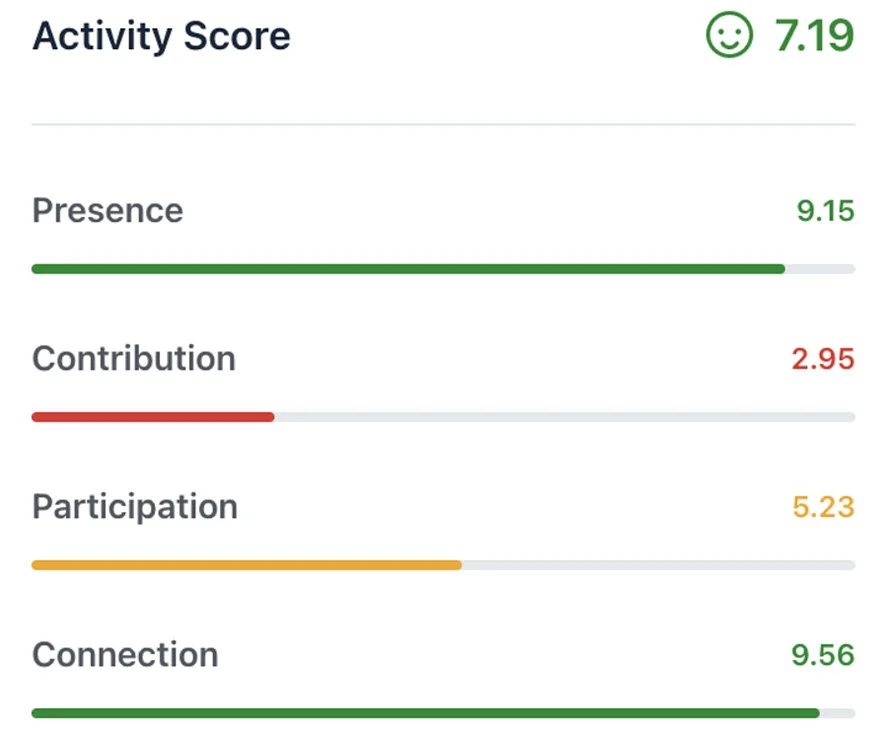Click the Presence label
The image size is (887, 735).
click(107, 211)
